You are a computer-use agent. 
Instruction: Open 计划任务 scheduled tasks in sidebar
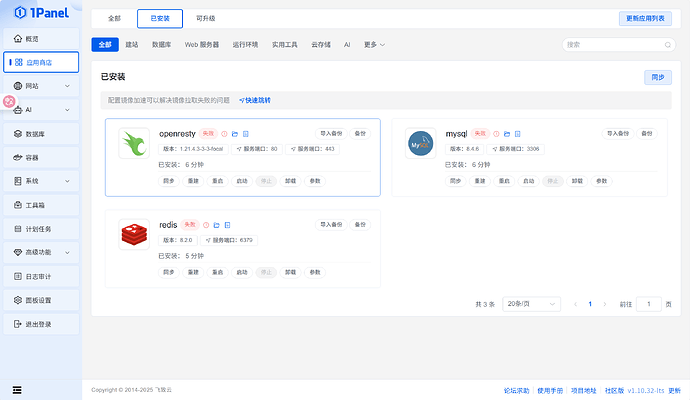click(x=41, y=229)
